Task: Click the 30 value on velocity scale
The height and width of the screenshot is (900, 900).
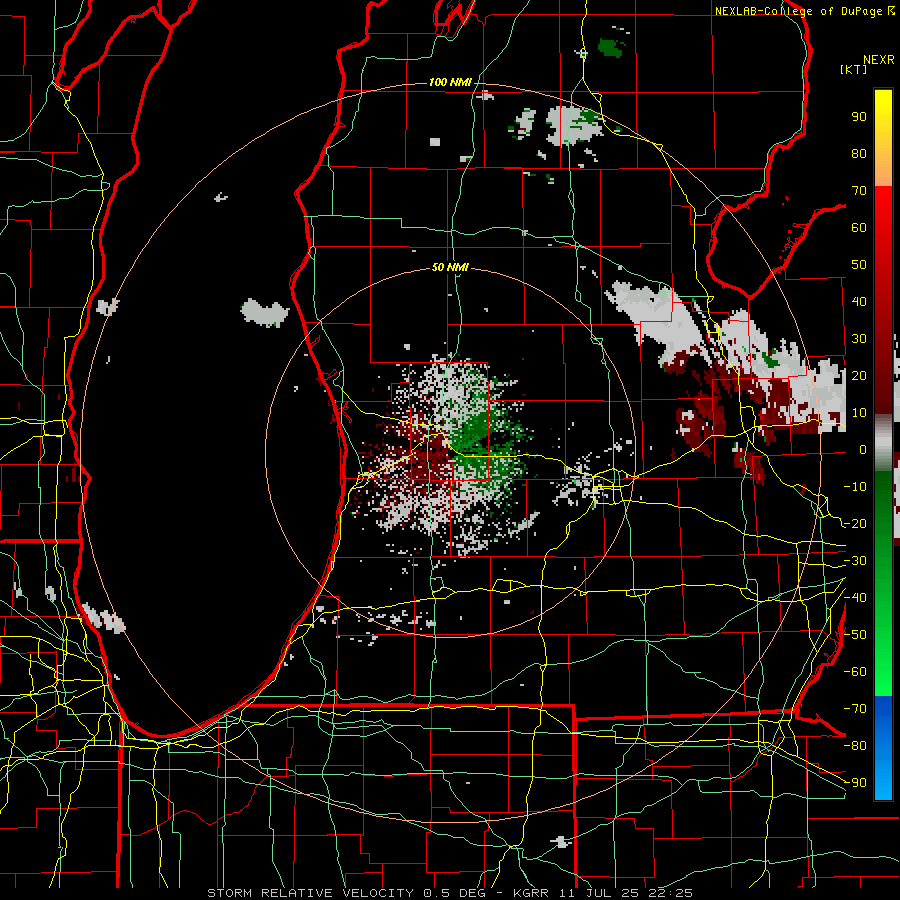Action: [859, 339]
